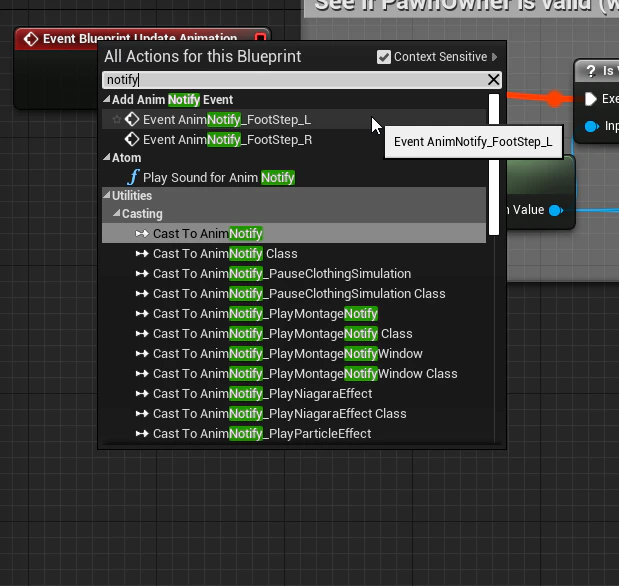Toggle the Context Sensitive checkbox
Image resolution: width=619 pixels, height=586 pixels.
coord(384,57)
